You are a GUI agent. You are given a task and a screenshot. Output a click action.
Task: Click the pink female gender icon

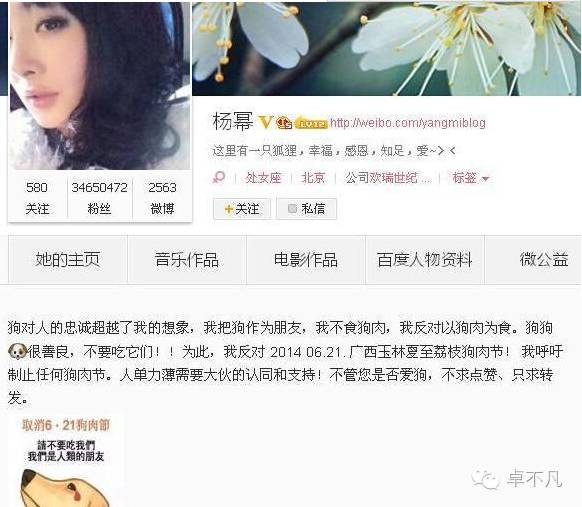(x=219, y=177)
